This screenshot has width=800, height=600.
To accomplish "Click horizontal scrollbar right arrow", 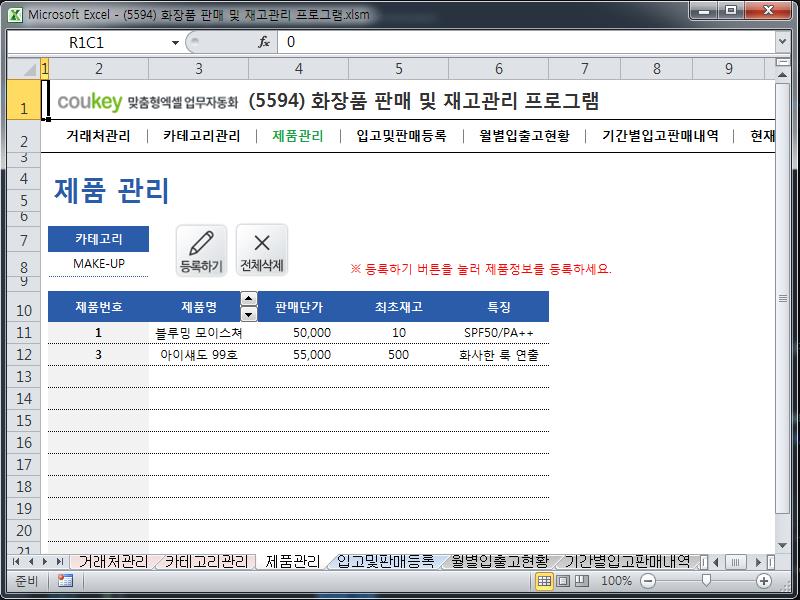I will (759, 562).
